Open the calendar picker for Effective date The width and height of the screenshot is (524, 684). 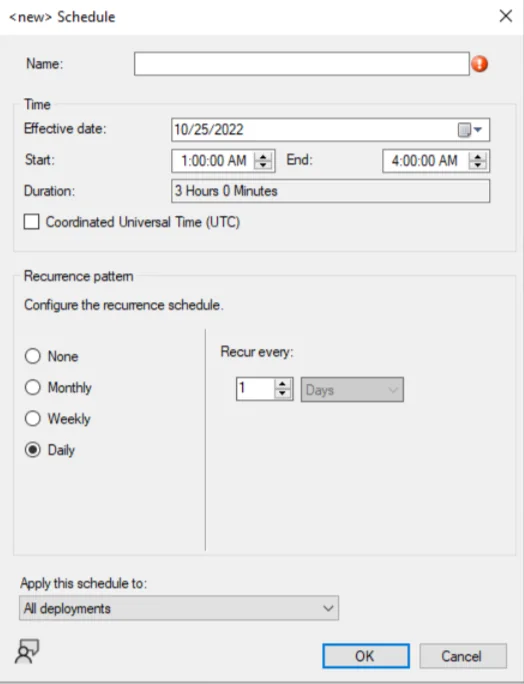(x=470, y=130)
